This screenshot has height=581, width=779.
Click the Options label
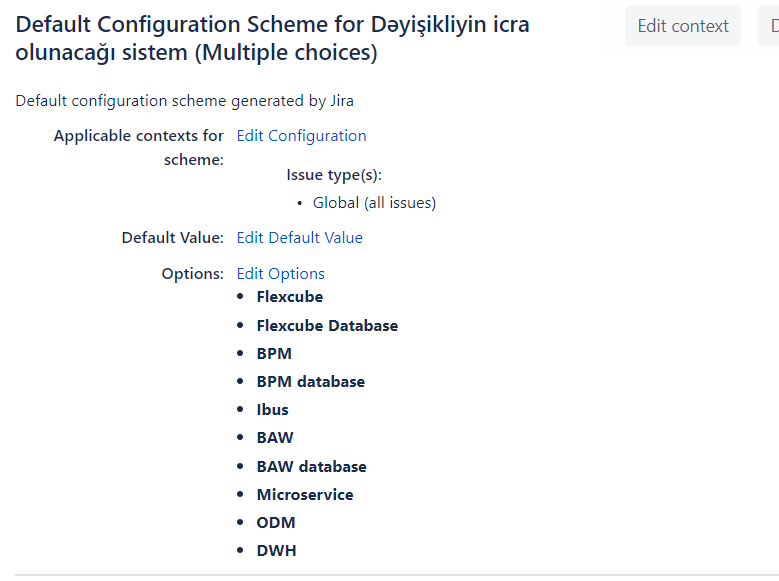[x=192, y=274]
